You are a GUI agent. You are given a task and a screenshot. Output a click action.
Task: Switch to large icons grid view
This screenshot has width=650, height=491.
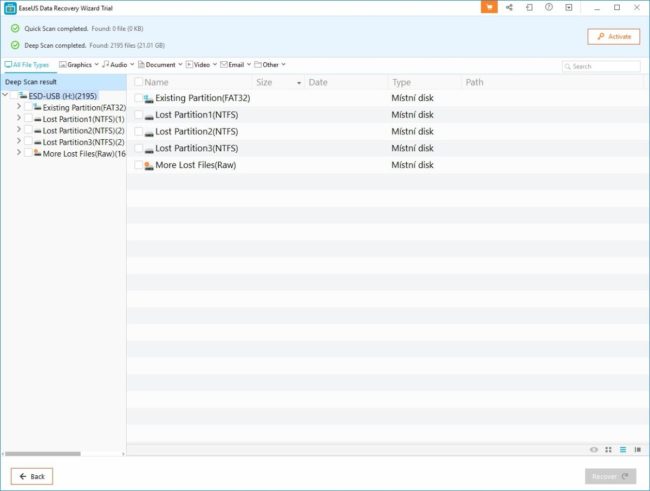(x=608, y=450)
